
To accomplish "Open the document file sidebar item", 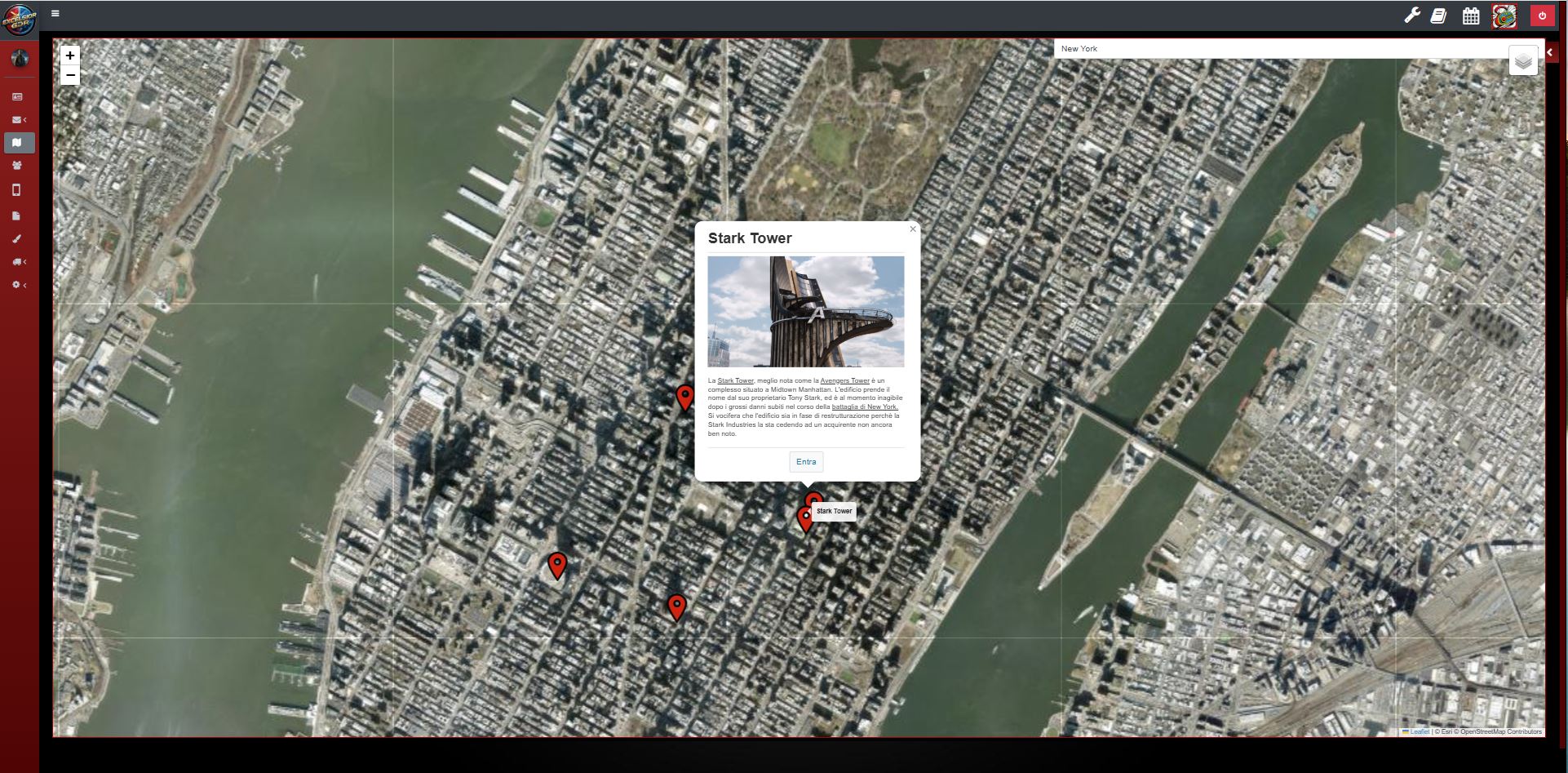I will (x=17, y=216).
